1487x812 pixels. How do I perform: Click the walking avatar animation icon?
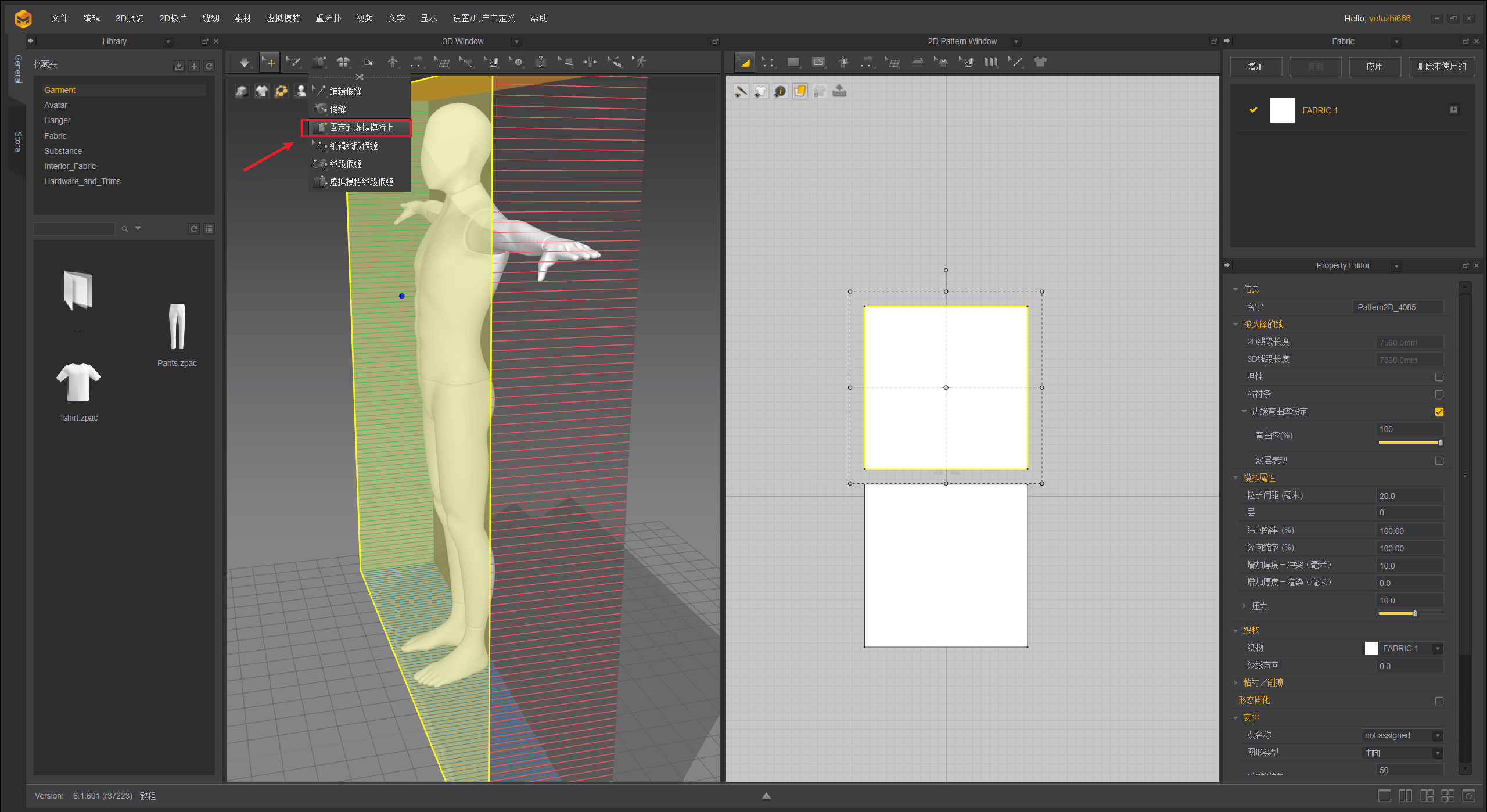click(640, 62)
